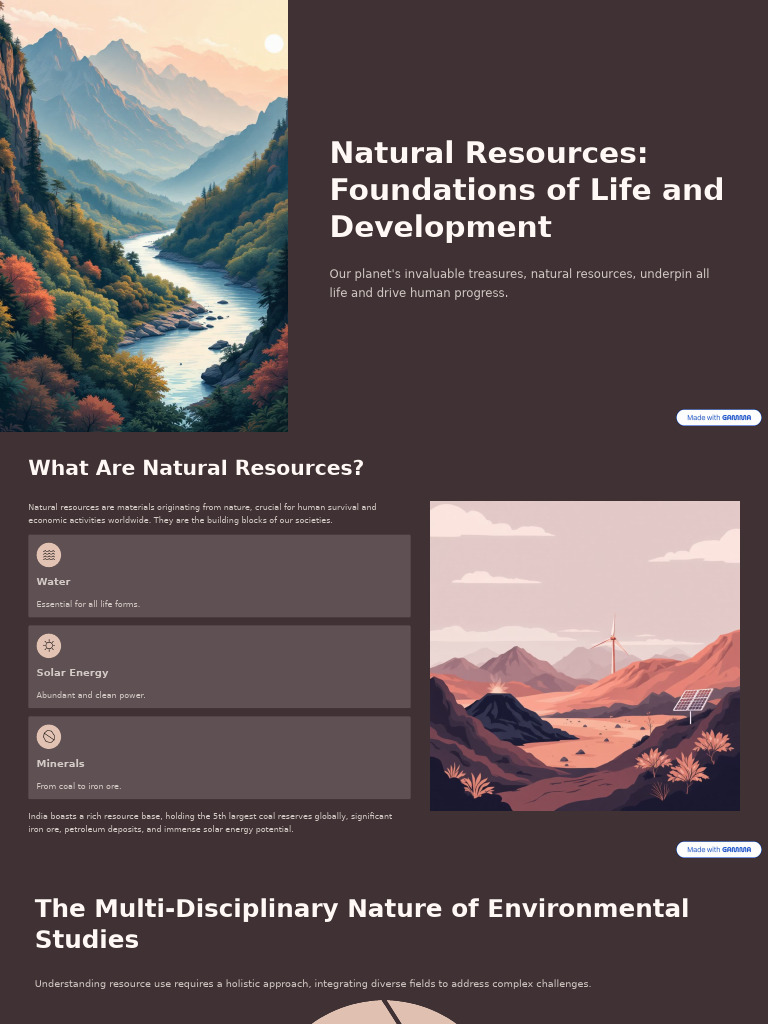
Task: Click the Solar Energy sun icon
Action: pyautogui.click(x=49, y=646)
